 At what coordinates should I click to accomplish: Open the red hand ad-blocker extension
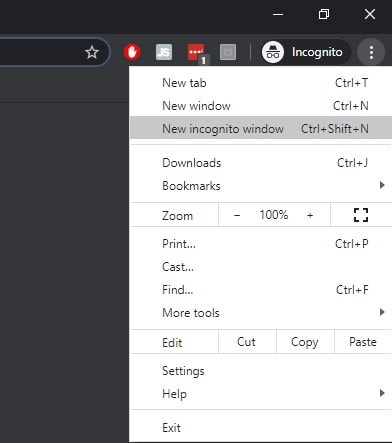coord(132,52)
